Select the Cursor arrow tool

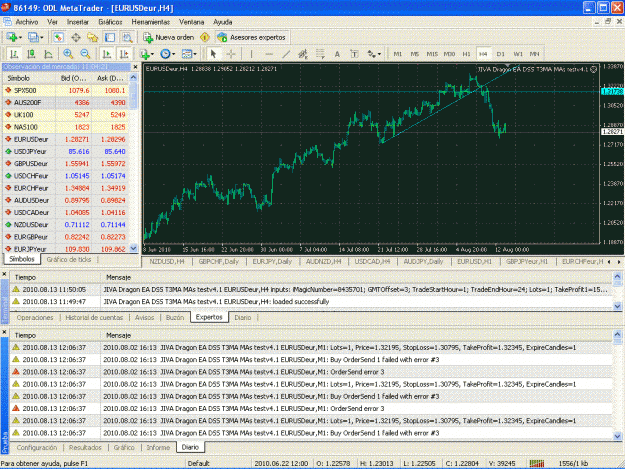tap(213, 54)
